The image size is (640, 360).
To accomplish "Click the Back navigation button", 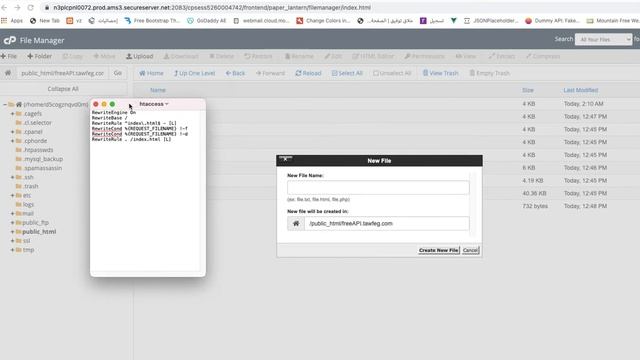I will [235, 73].
